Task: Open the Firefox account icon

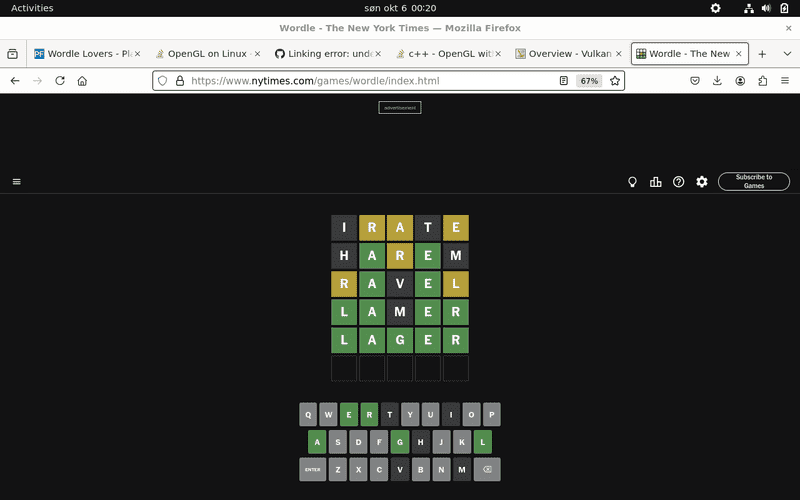Action: [740, 81]
